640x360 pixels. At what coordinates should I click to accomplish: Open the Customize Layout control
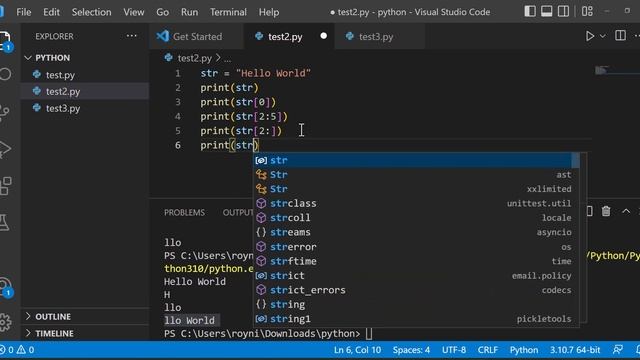click(587, 11)
